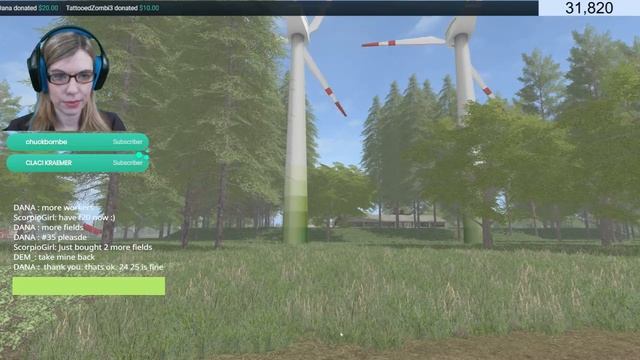
Task: Click chat line 'ScorpioGirl: have #20 now :)'
Action: [64, 218]
